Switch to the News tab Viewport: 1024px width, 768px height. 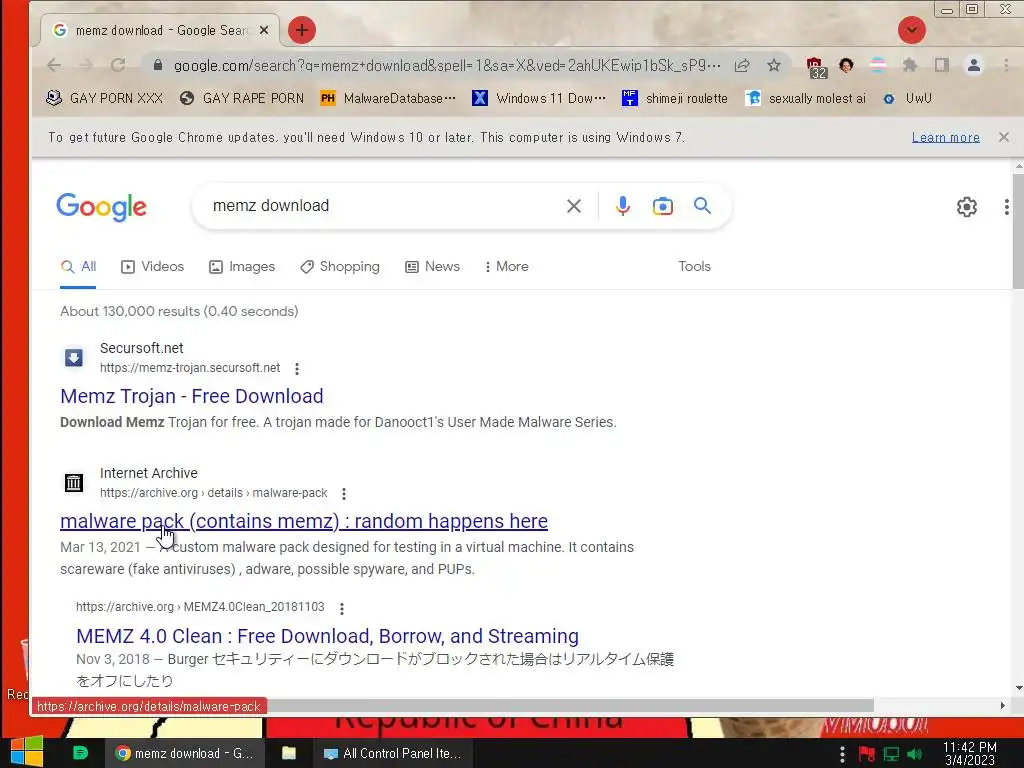[432, 267]
